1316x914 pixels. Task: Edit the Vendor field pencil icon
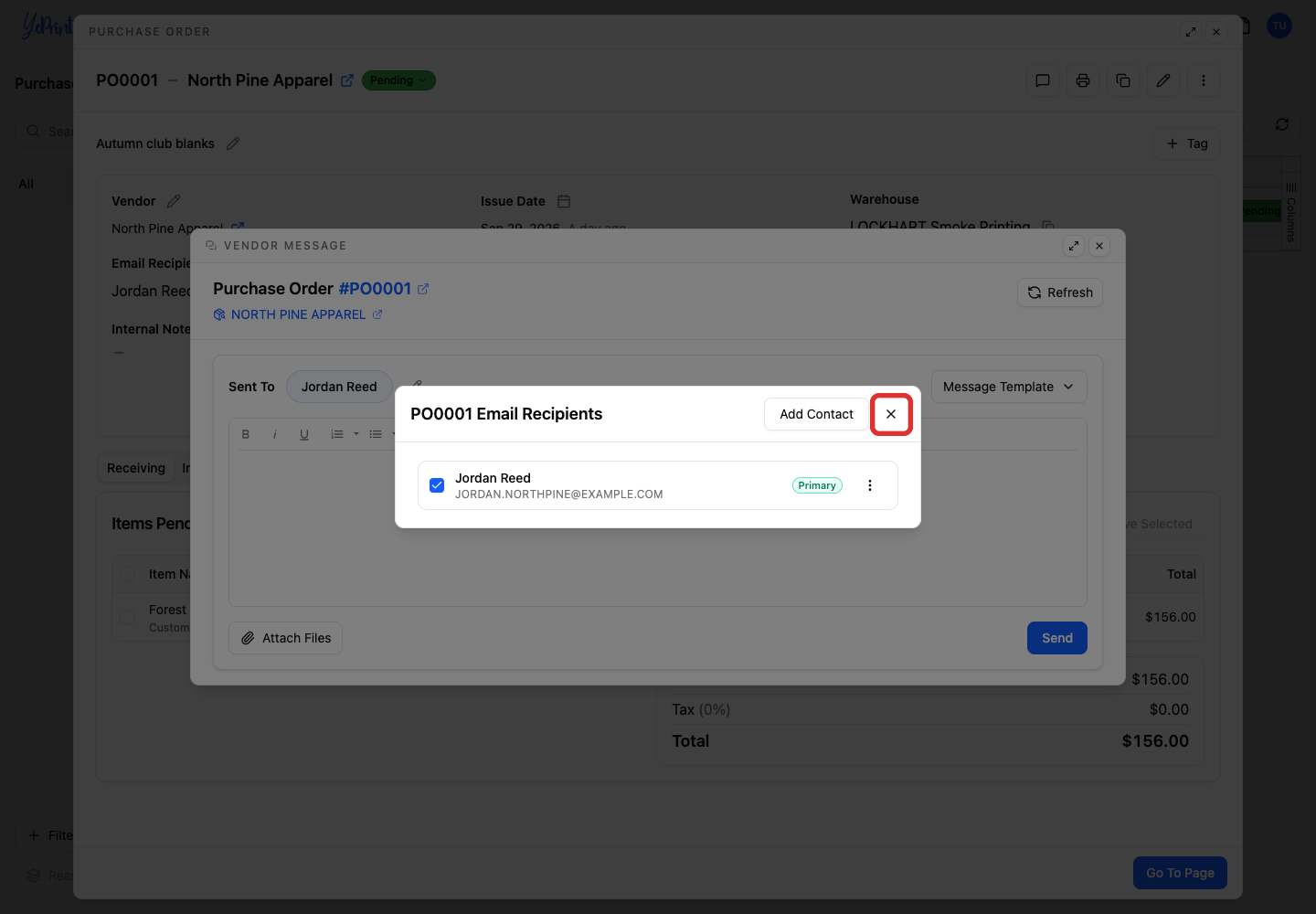click(174, 201)
